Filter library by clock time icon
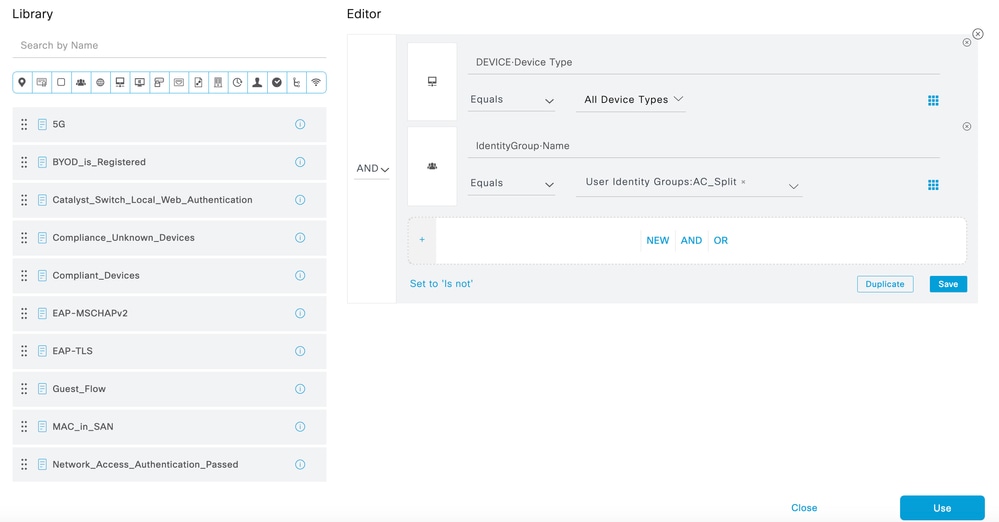This screenshot has width=999, height=522. [238, 82]
